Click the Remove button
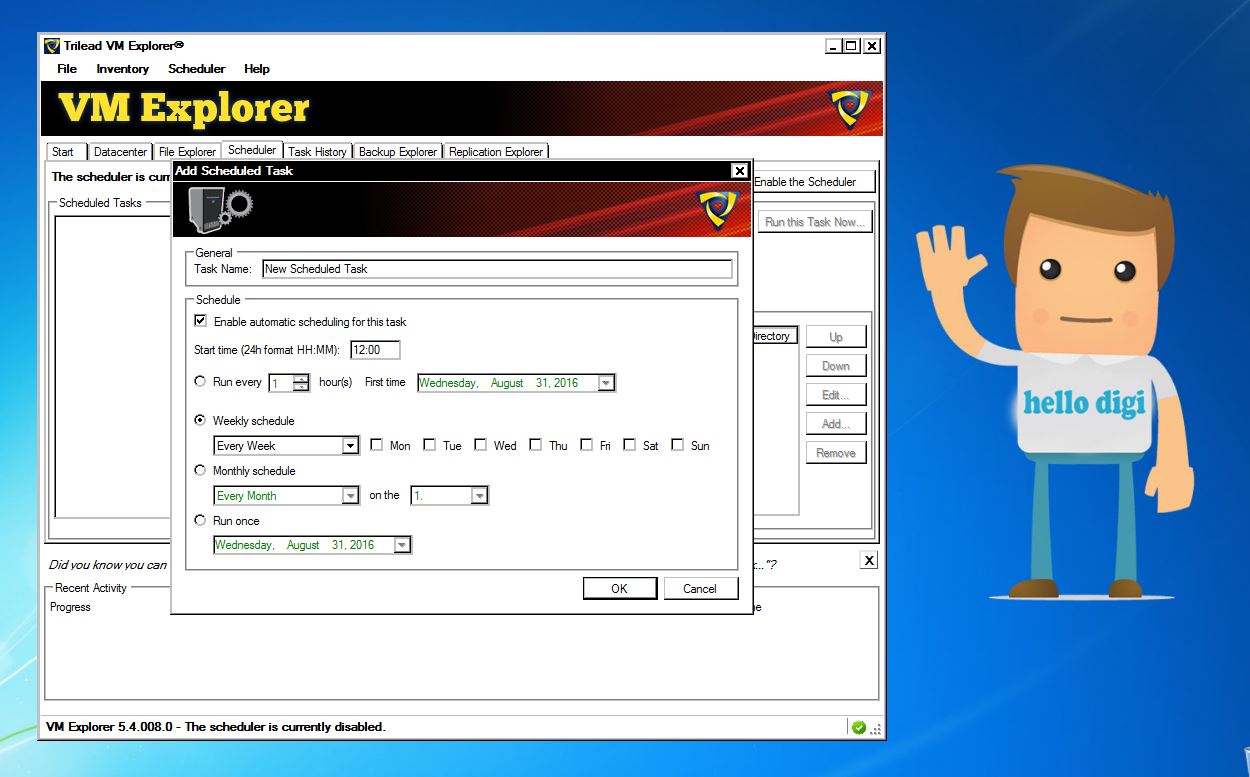1250x777 pixels. (x=836, y=453)
